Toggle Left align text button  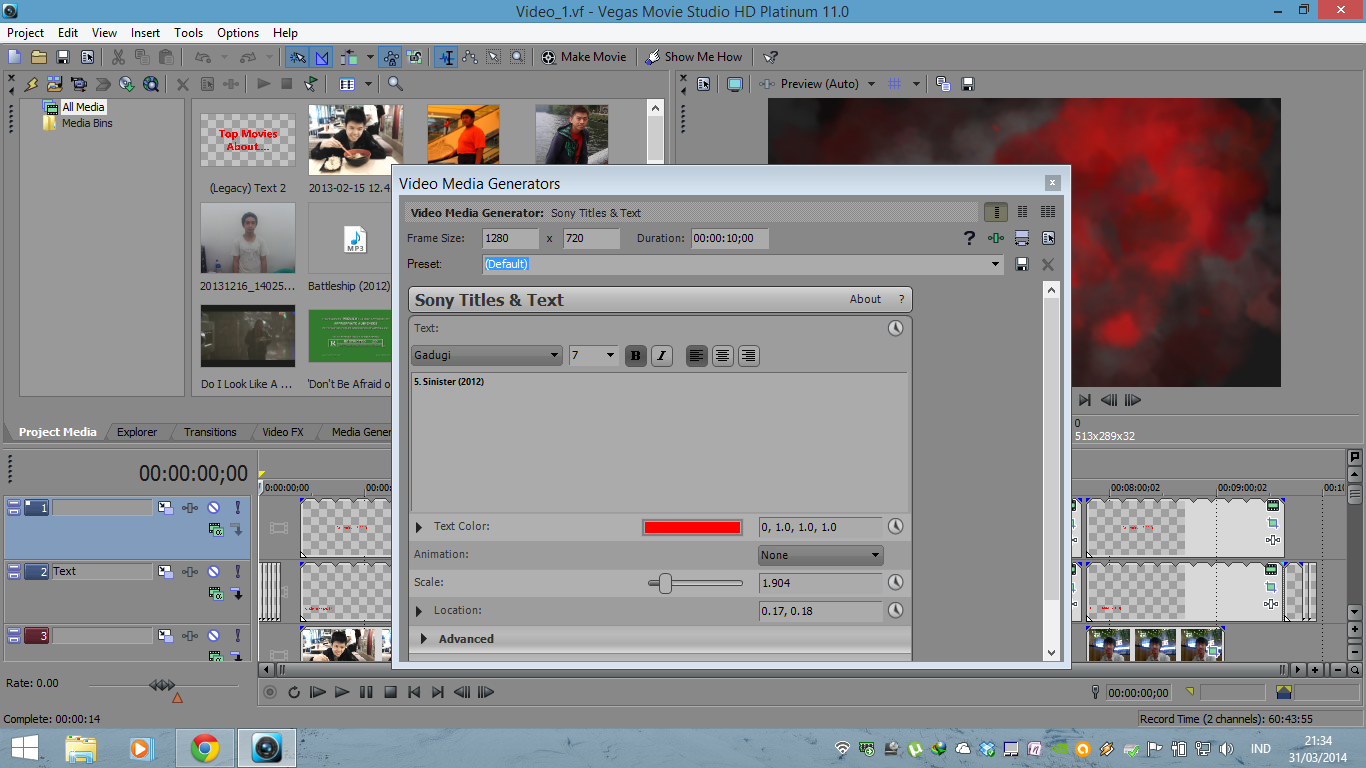coord(696,356)
